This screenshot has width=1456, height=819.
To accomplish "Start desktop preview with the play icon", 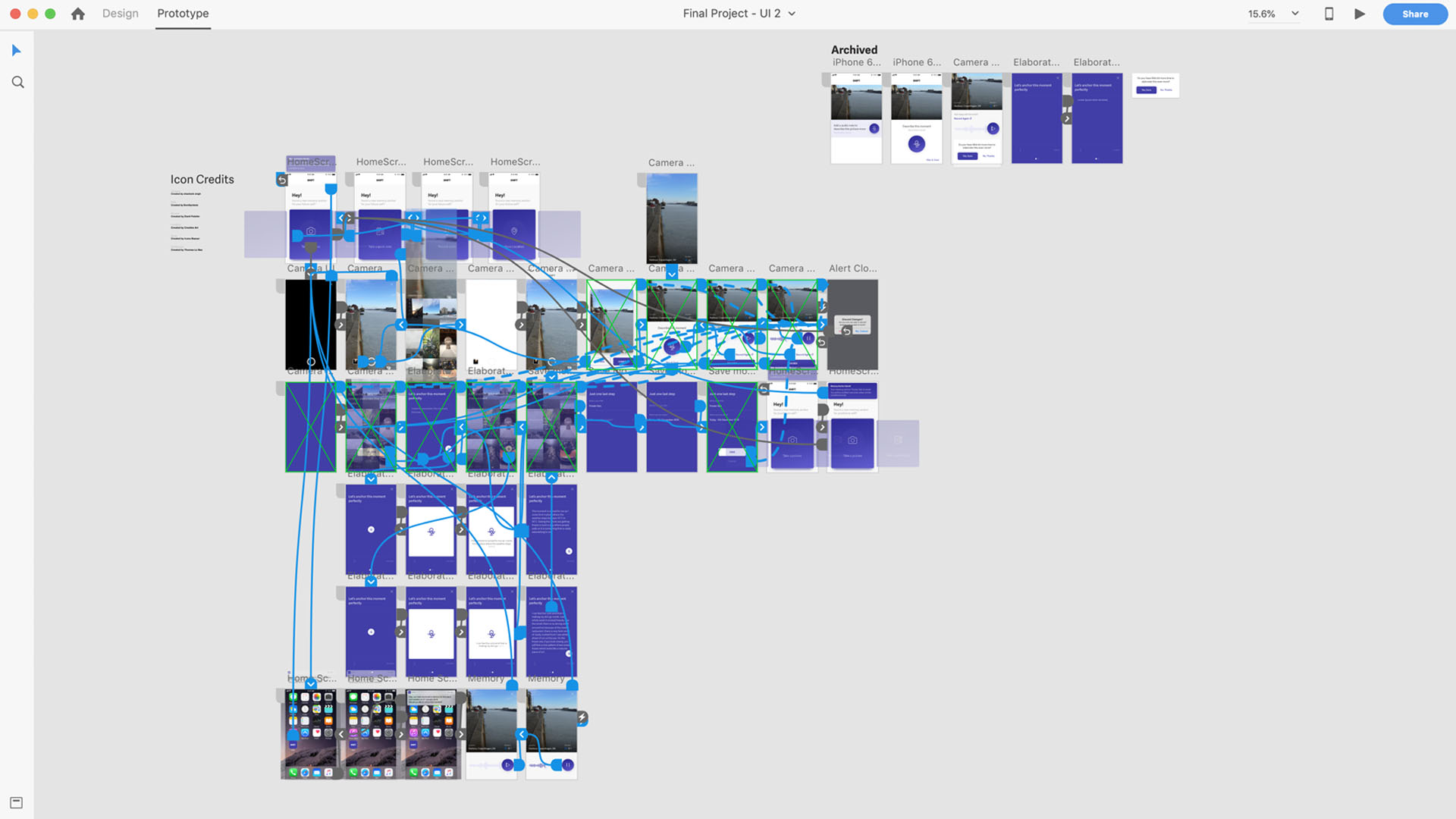I will point(1359,14).
